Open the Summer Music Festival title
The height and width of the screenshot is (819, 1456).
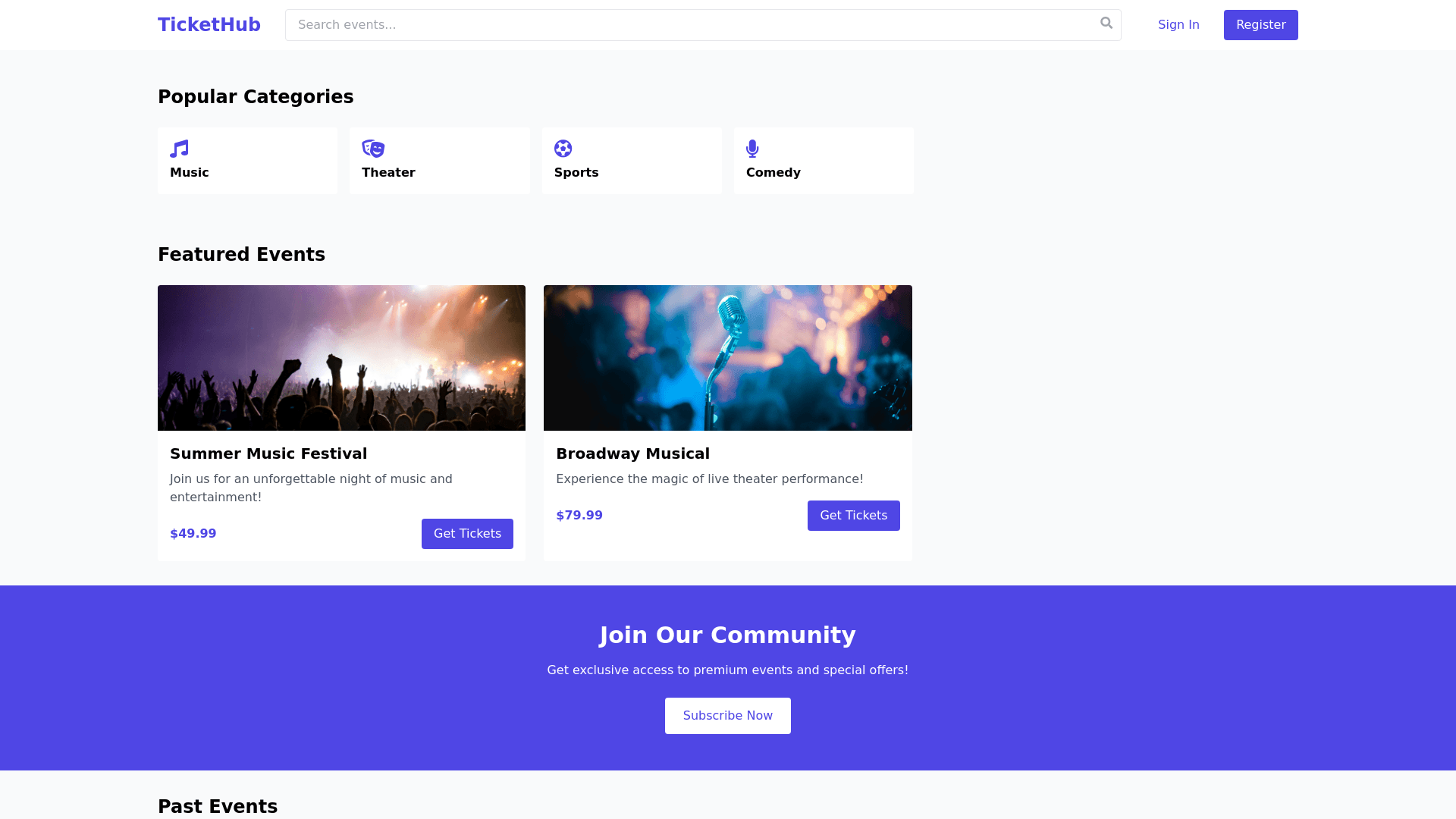point(268,453)
